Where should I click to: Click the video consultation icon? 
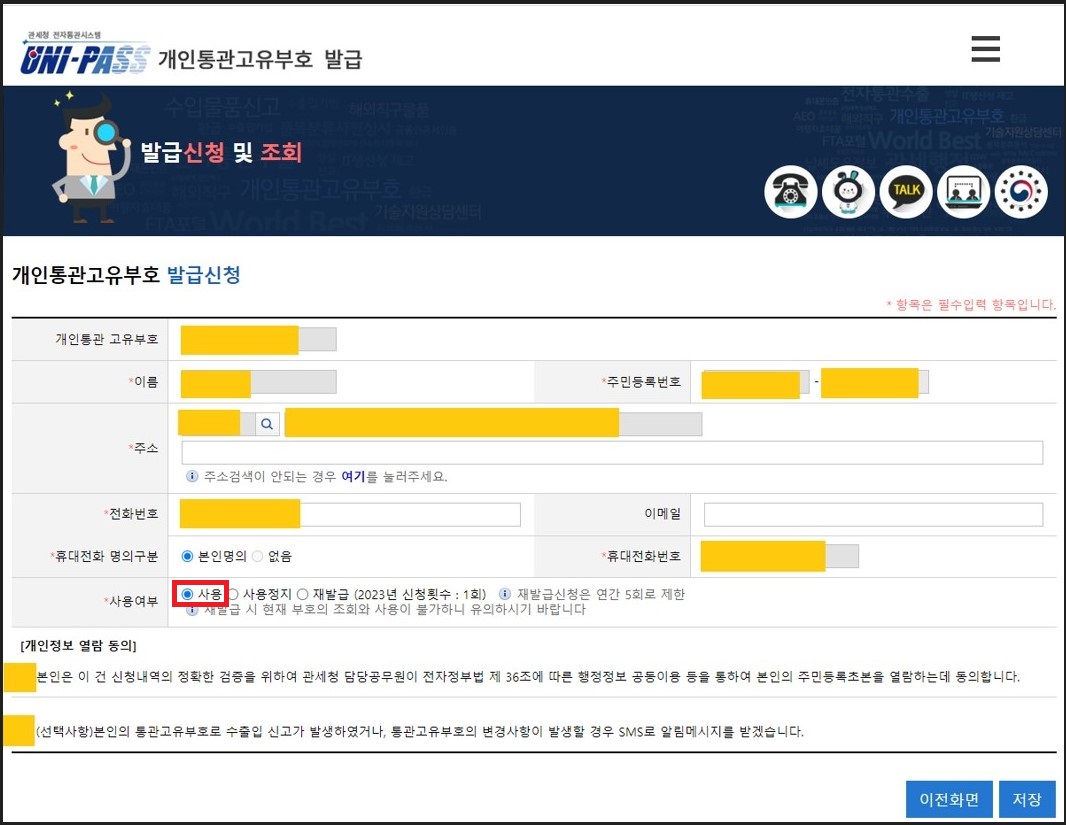pyautogui.click(x=962, y=192)
